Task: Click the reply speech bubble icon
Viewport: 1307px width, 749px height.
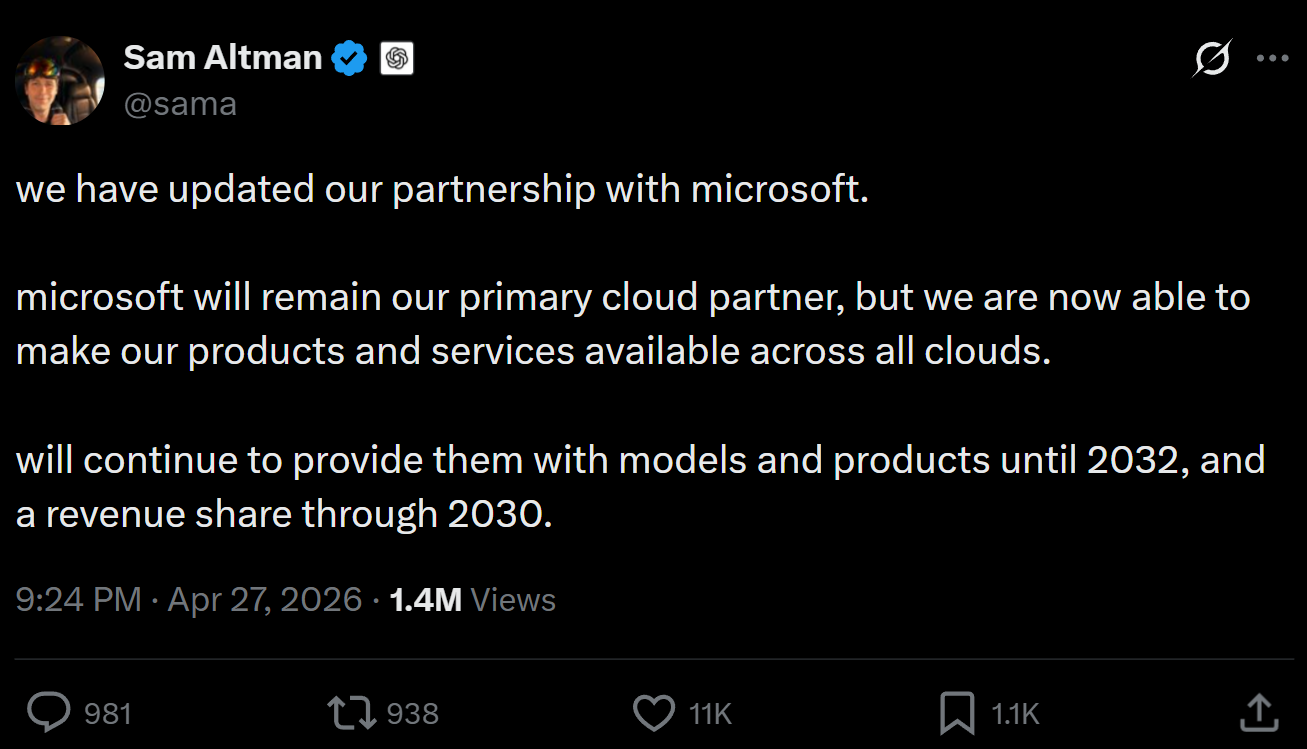Action: (x=48, y=713)
